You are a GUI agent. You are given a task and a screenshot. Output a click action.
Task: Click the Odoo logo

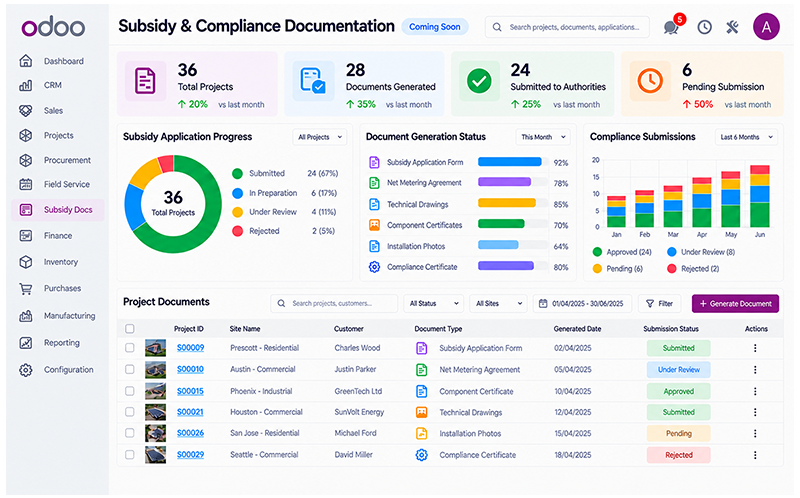[53, 27]
